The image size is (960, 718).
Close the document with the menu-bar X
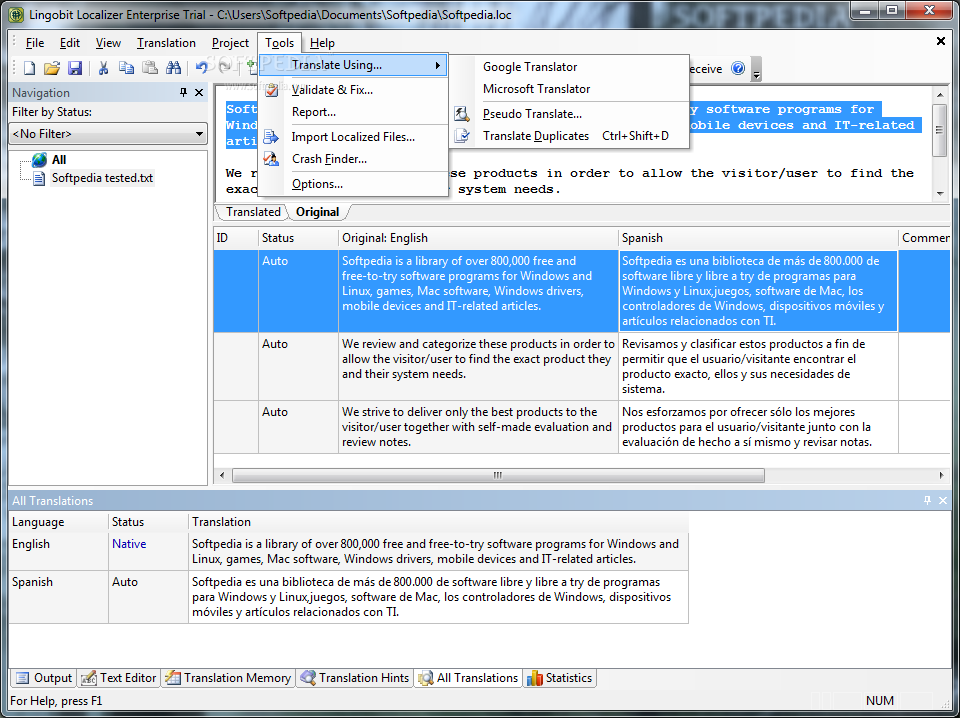[941, 41]
